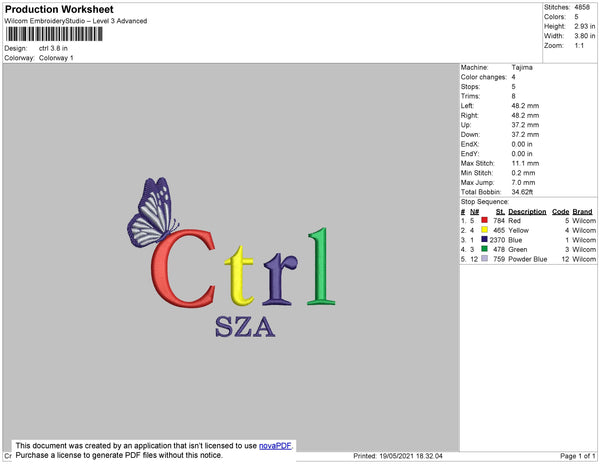
Task: Click the St. column header
Action: [x=501, y=212]
